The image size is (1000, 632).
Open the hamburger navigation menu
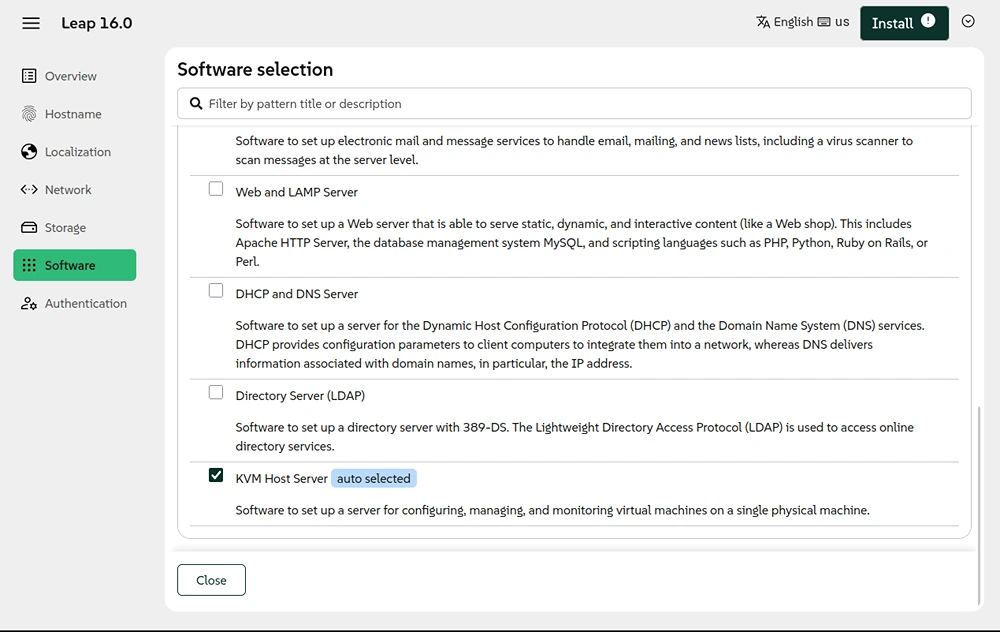tap(31, 23)
